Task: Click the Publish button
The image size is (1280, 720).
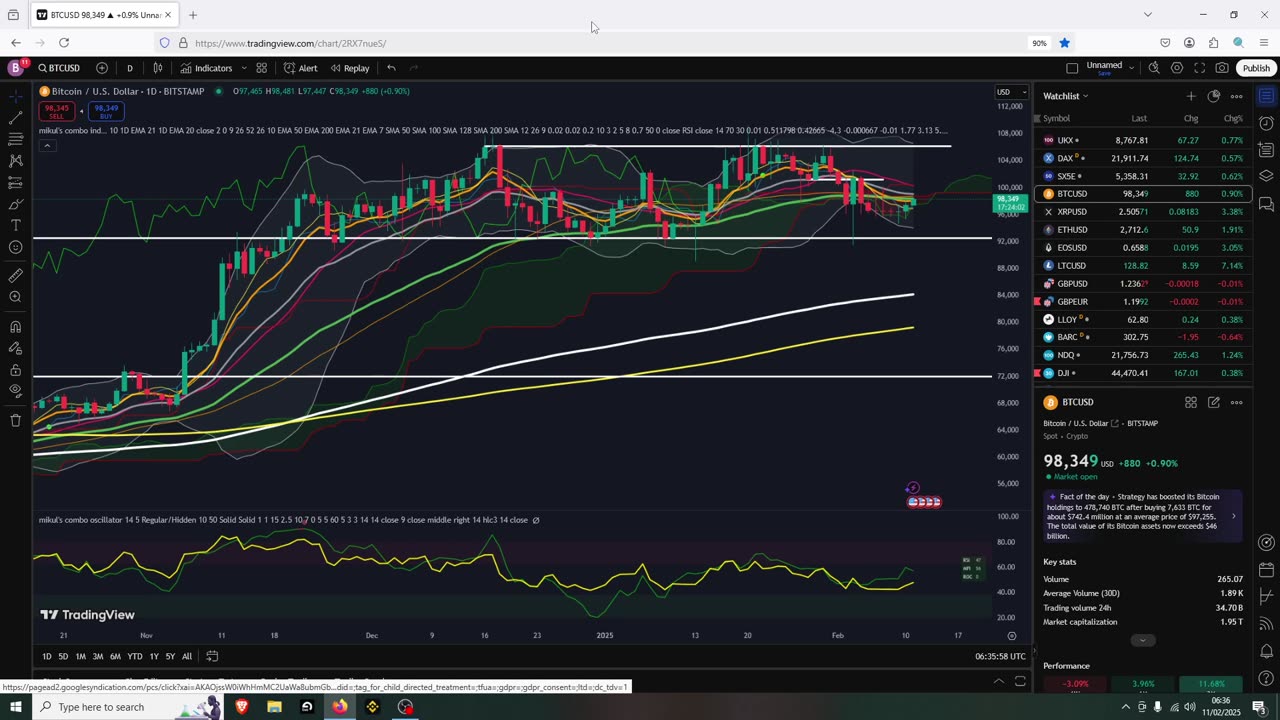Action: [x=1256, y=68]
